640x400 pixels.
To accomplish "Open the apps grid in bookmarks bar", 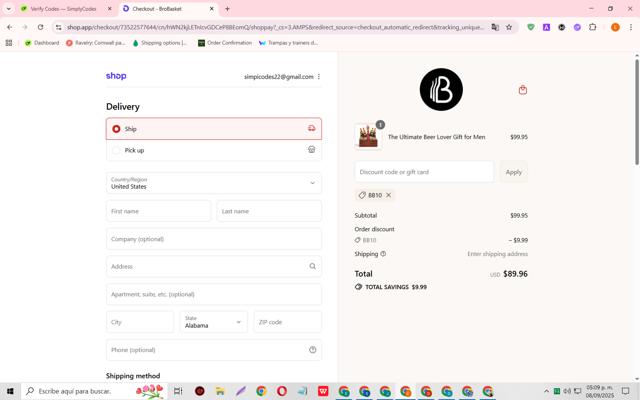I will 9,43.
